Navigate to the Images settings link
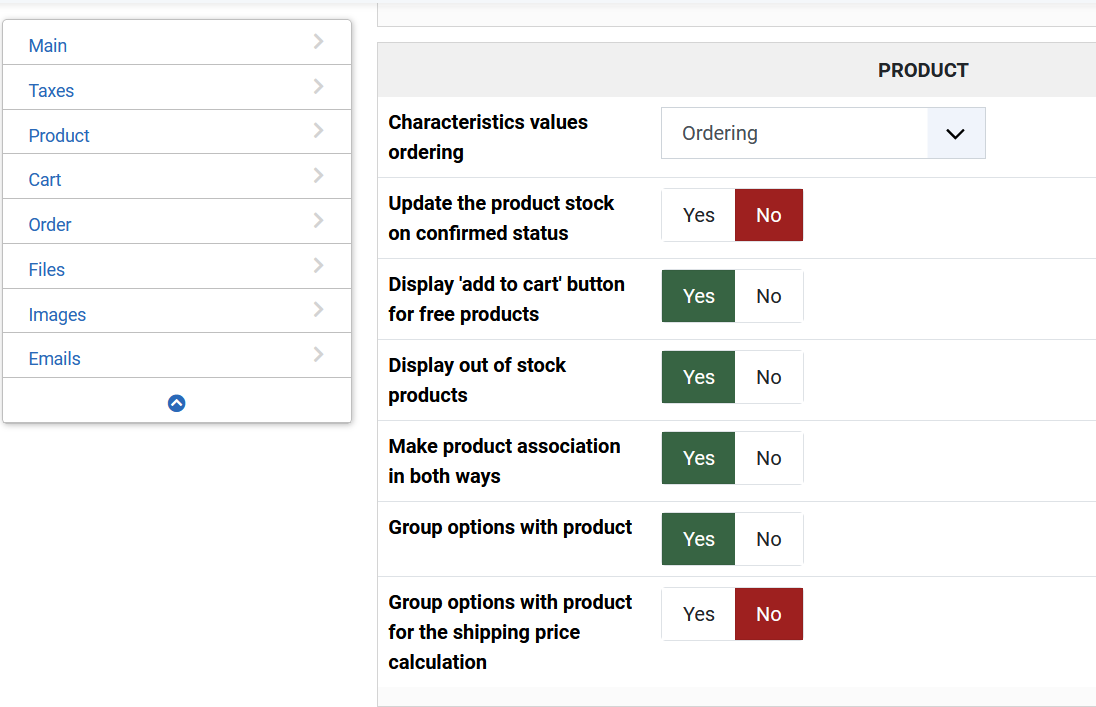The height and width of the screenshot is (707, 1096). (57, 315)
